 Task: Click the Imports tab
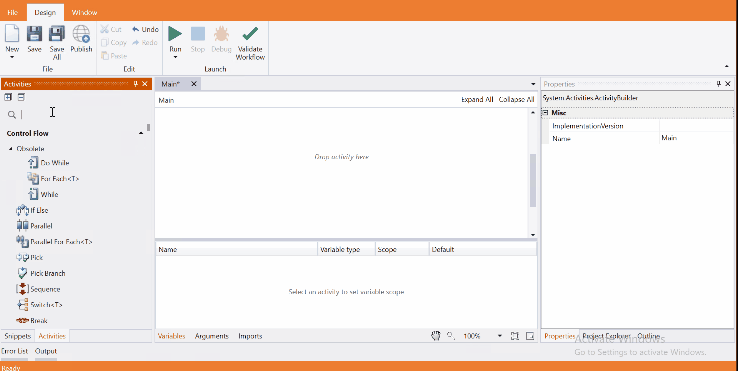[250, 336]
